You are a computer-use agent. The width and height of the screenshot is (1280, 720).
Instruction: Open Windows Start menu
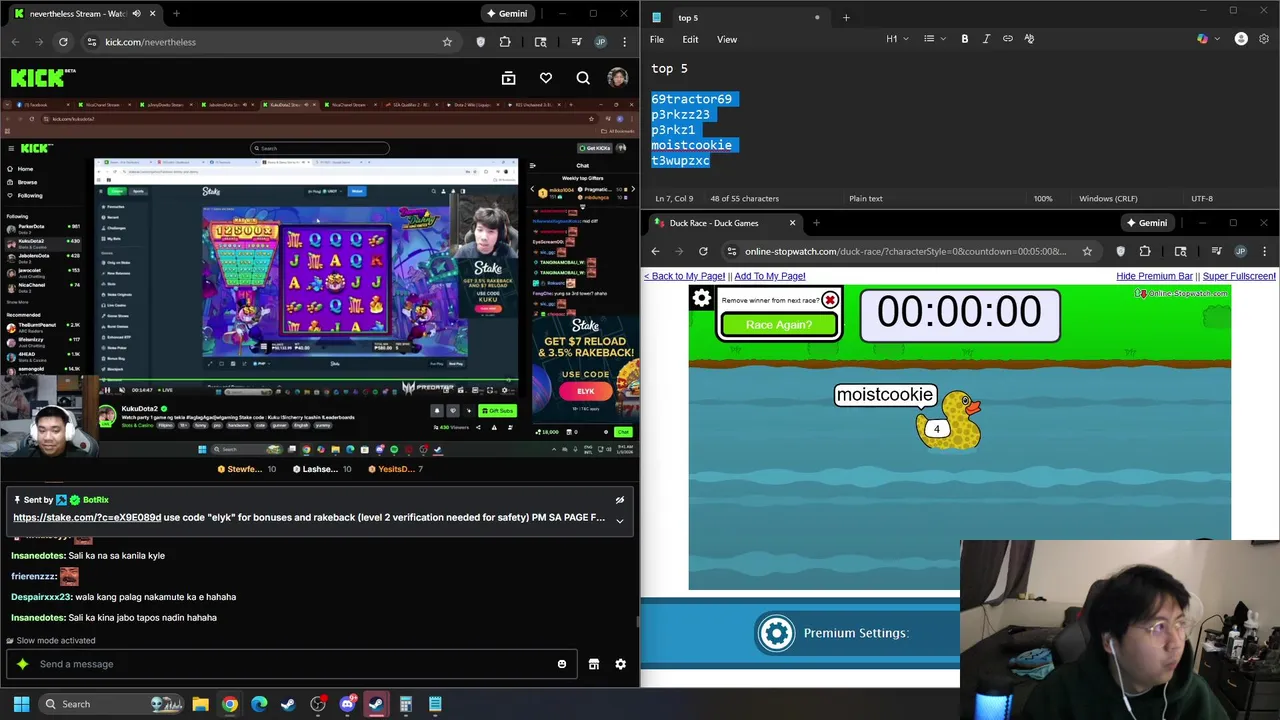click(x=21, y=704)
